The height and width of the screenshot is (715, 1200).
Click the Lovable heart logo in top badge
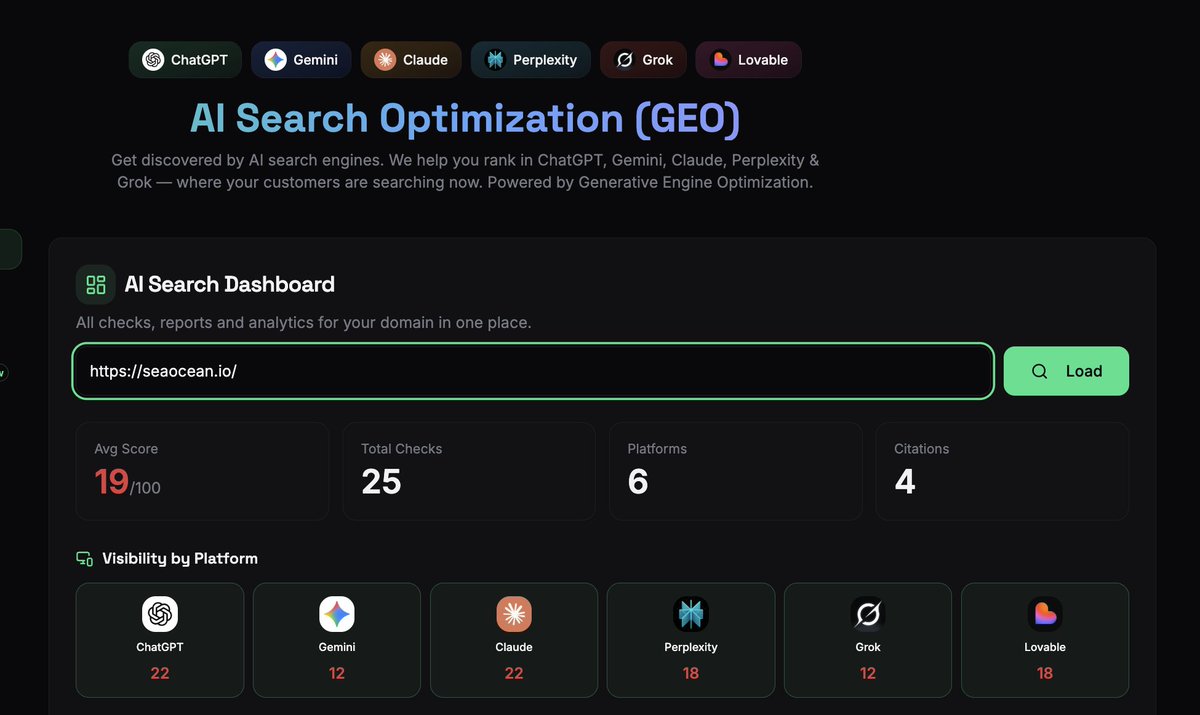coord(720,60)
